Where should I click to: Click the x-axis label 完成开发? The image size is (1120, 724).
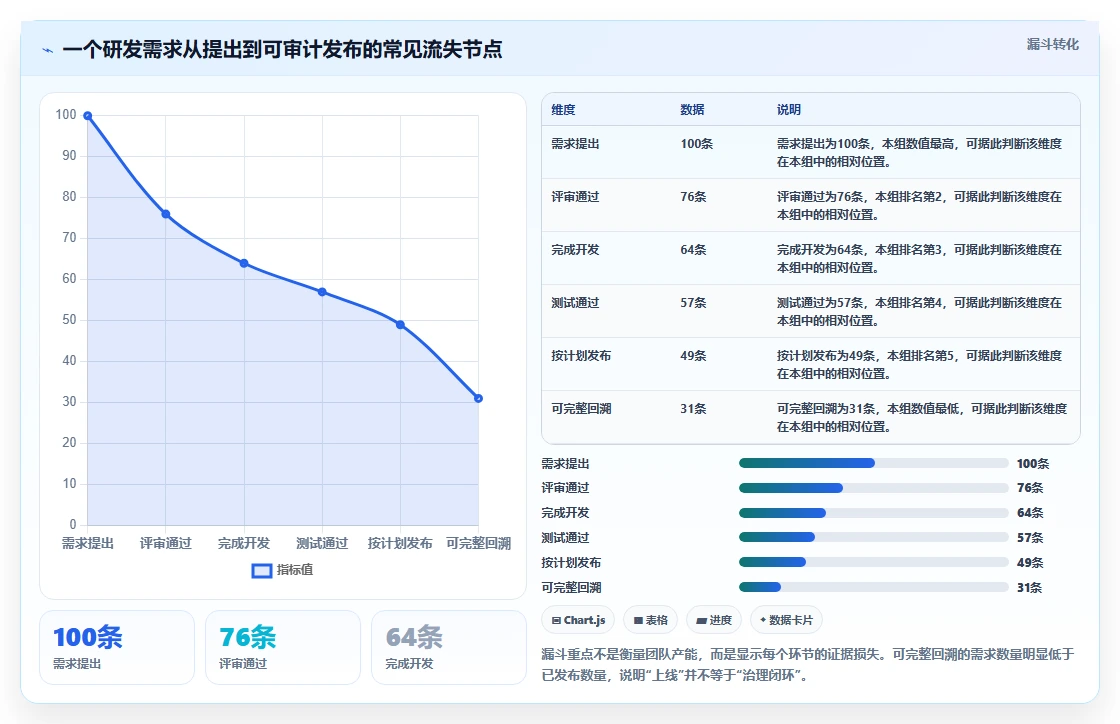pyautogui.click(x=244, y=543)
